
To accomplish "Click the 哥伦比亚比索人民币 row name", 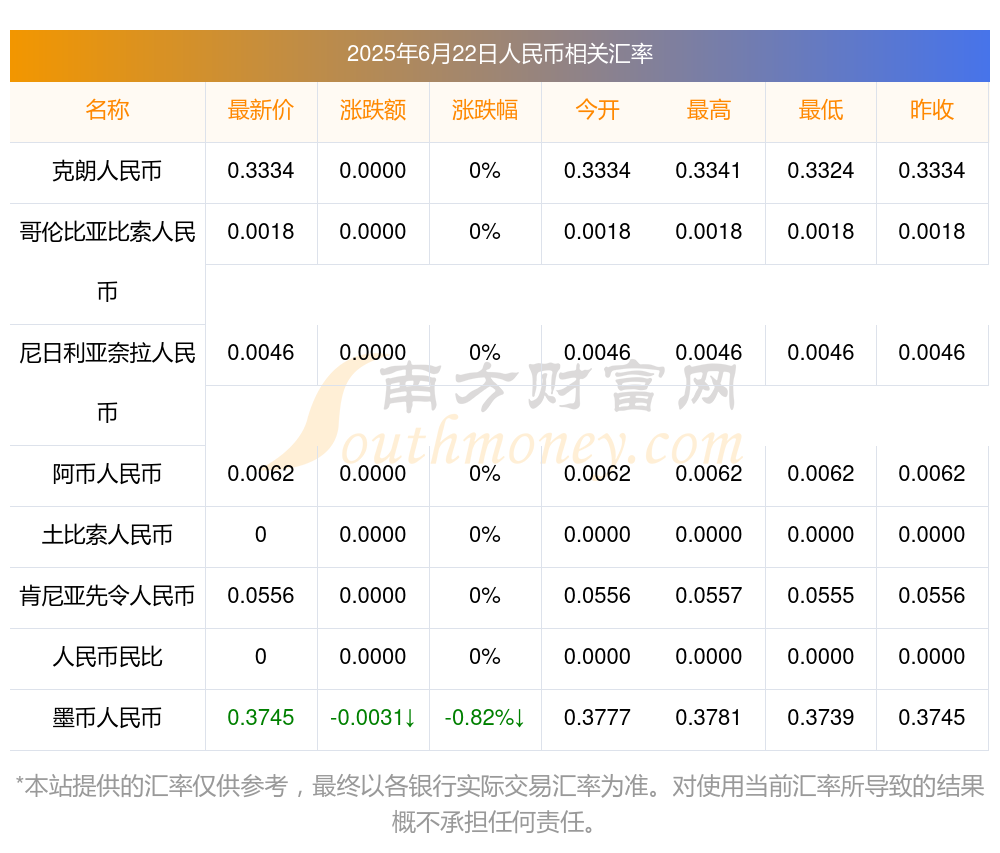I will coord(107,261).
